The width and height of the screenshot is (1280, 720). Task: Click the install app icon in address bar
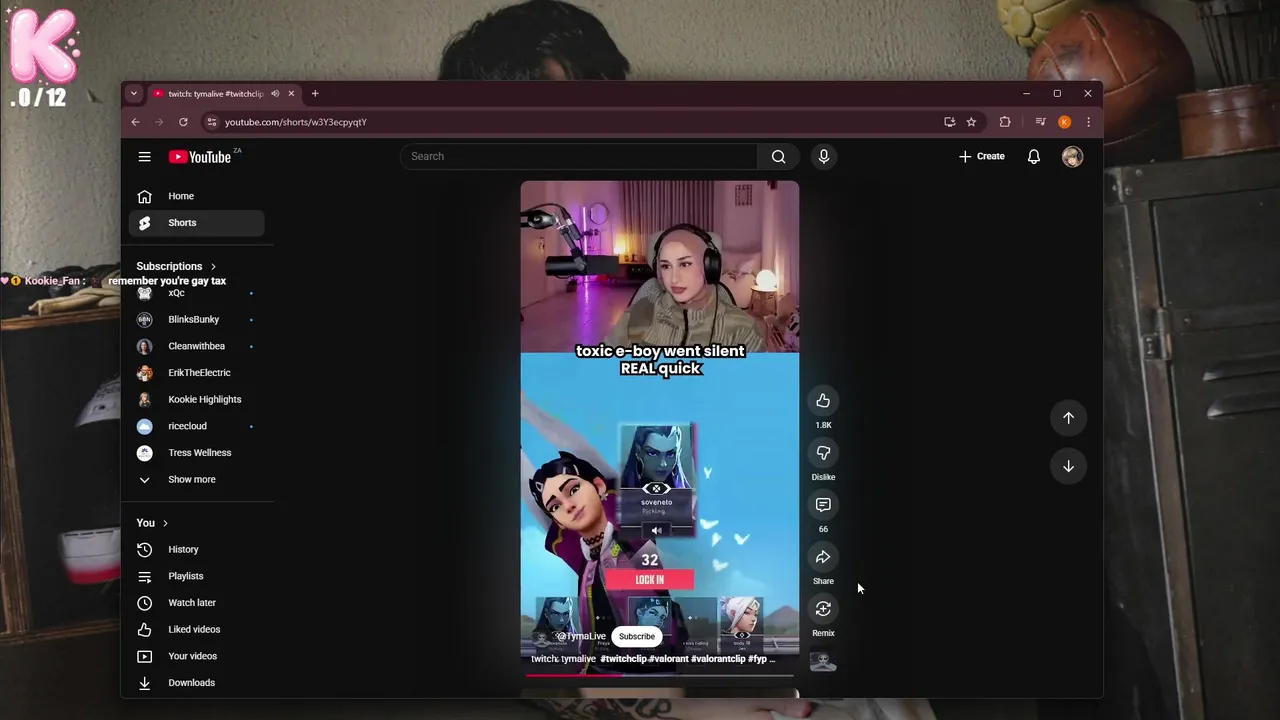point(949,122)
